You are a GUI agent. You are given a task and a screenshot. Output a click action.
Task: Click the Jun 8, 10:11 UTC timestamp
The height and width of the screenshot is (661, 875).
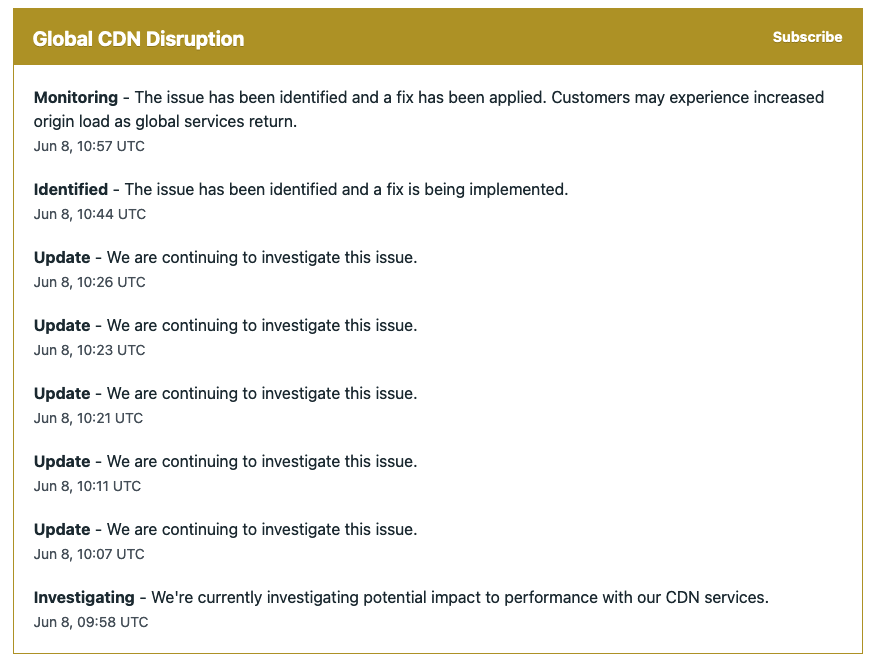click(88, 486)
